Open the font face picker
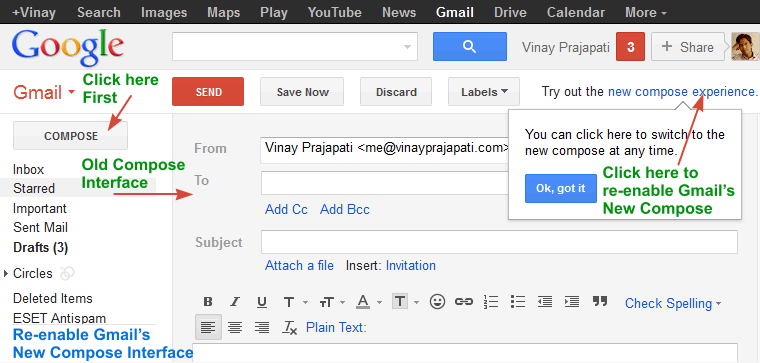 click(295, 302)
